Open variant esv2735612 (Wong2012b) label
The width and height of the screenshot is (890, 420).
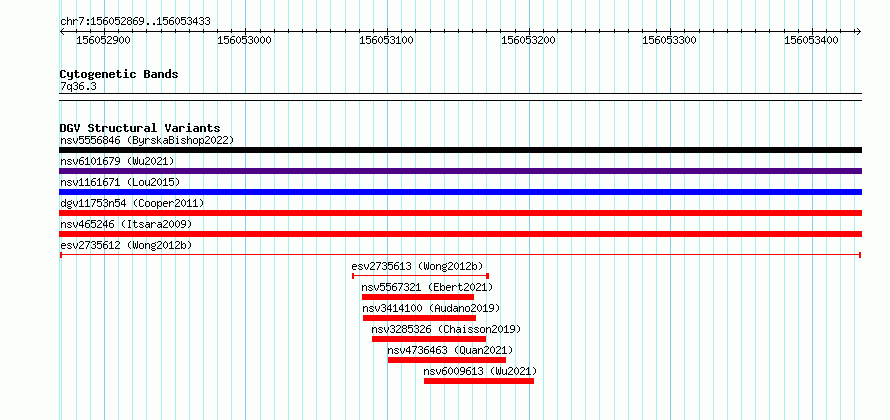126,245
